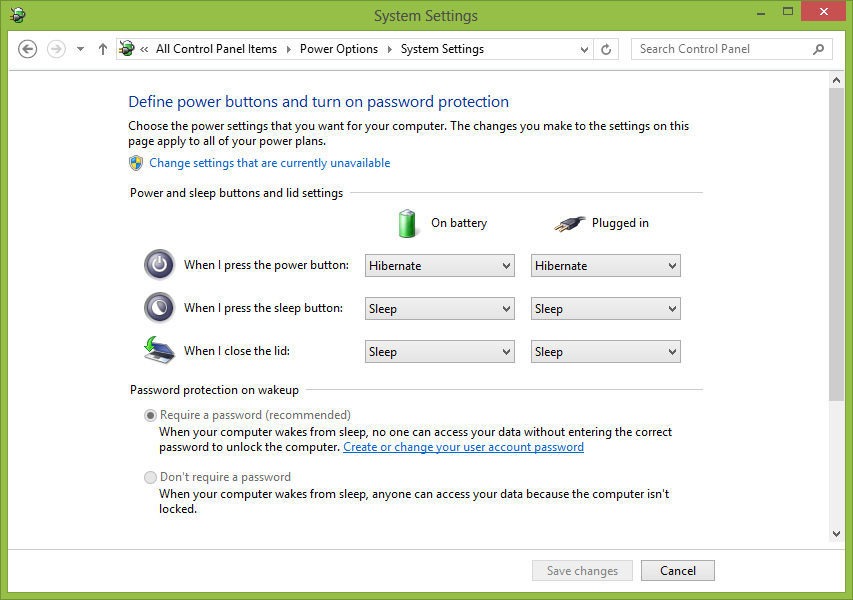Click the green battery icon

[407, 223]
